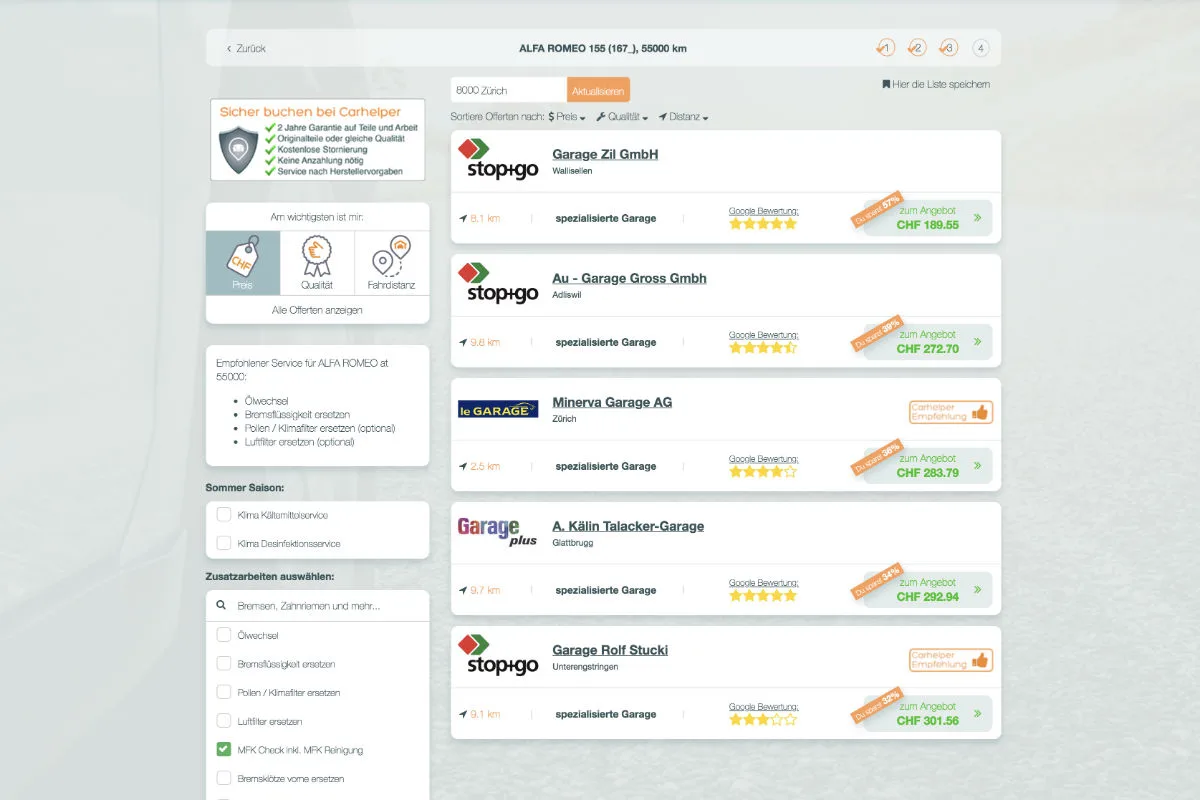The width and height of the screenshot is (1200, 800).
Task: Click the star rating of Minerva Garage AG
Action: [x=763, y=472]
